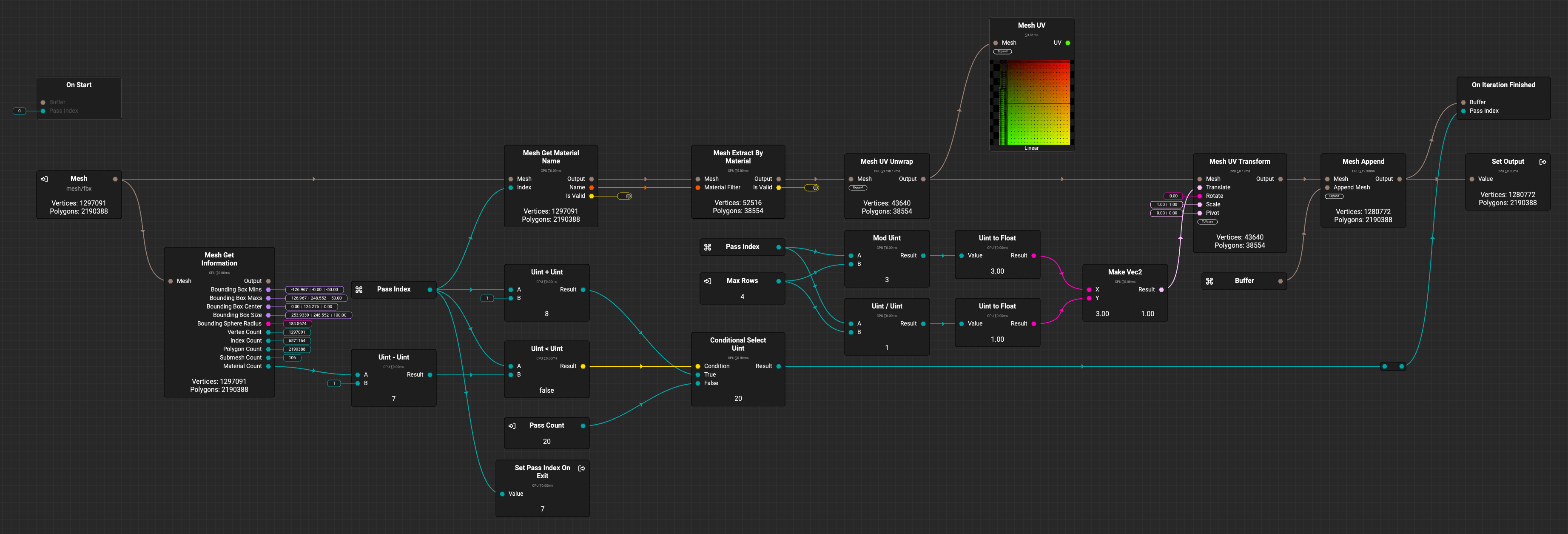Click the Pass Count node's input icon
Viewport: 1568px width, 534px height.
512,425
